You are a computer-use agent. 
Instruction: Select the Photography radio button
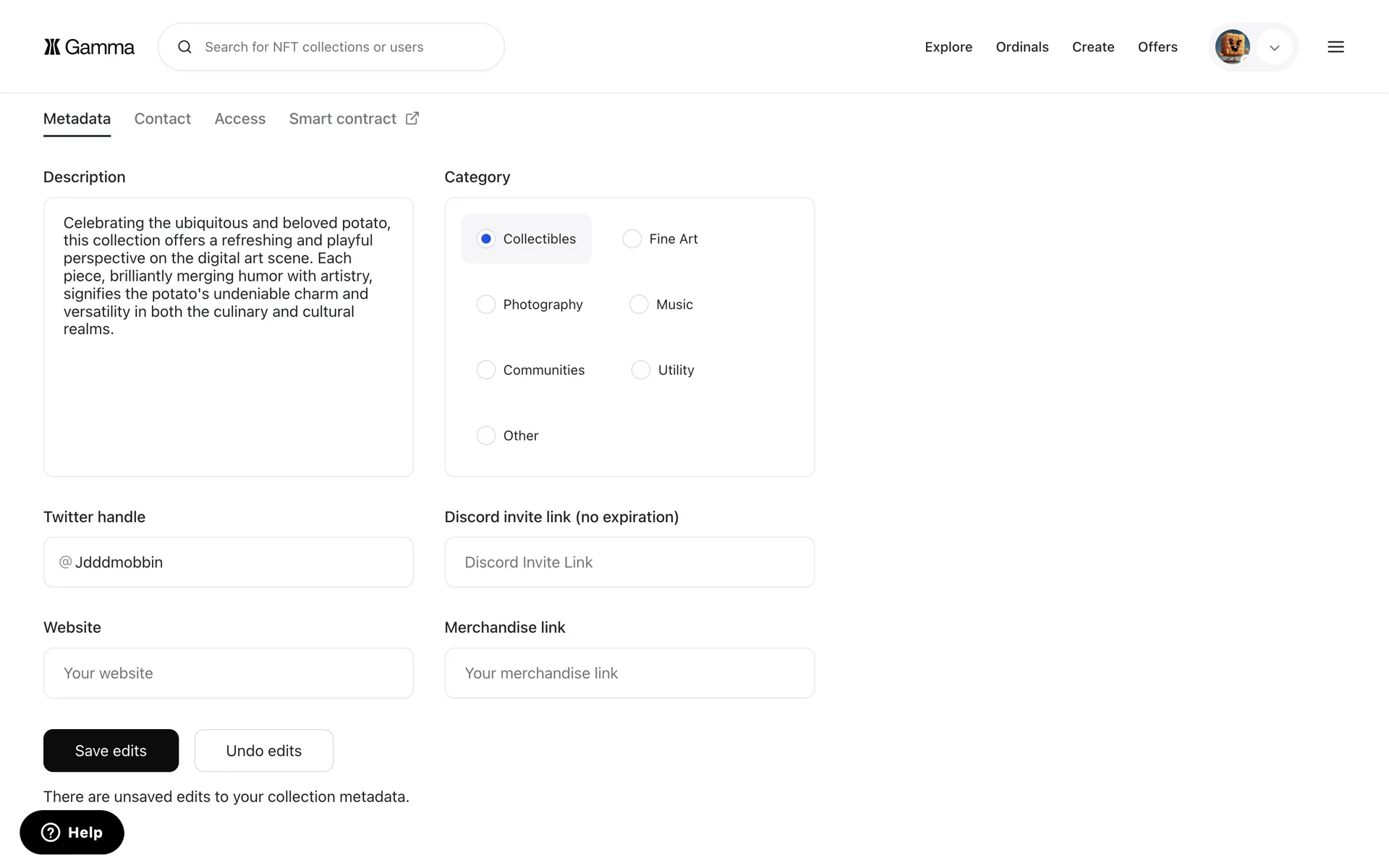(x=486, y=305)
